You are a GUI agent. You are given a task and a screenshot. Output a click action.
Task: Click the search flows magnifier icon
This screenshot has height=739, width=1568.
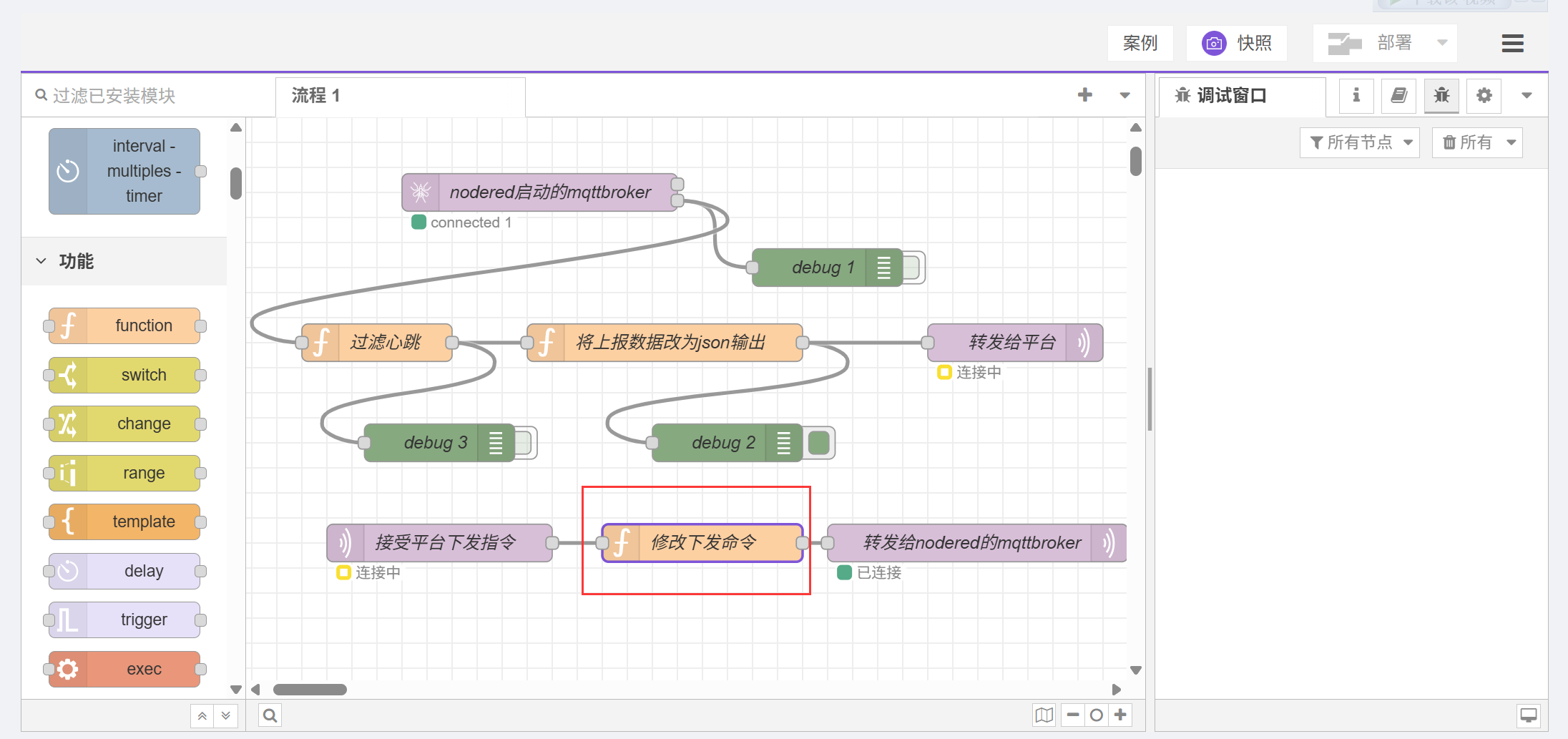coord(270,715)
